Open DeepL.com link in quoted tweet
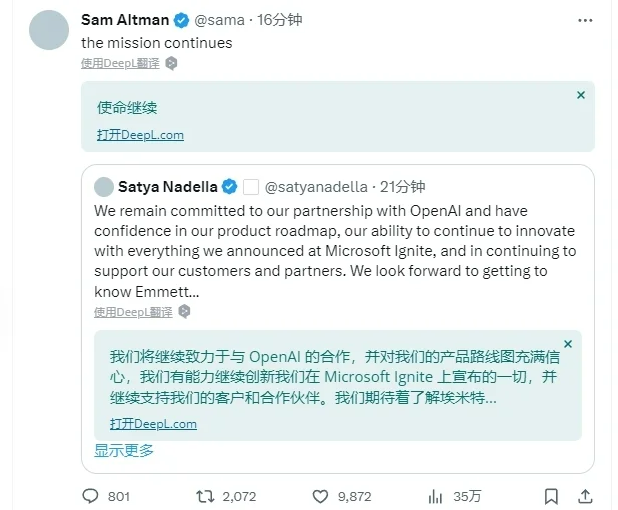This screenshot has width=618, height=510. (x=153, y=424)
